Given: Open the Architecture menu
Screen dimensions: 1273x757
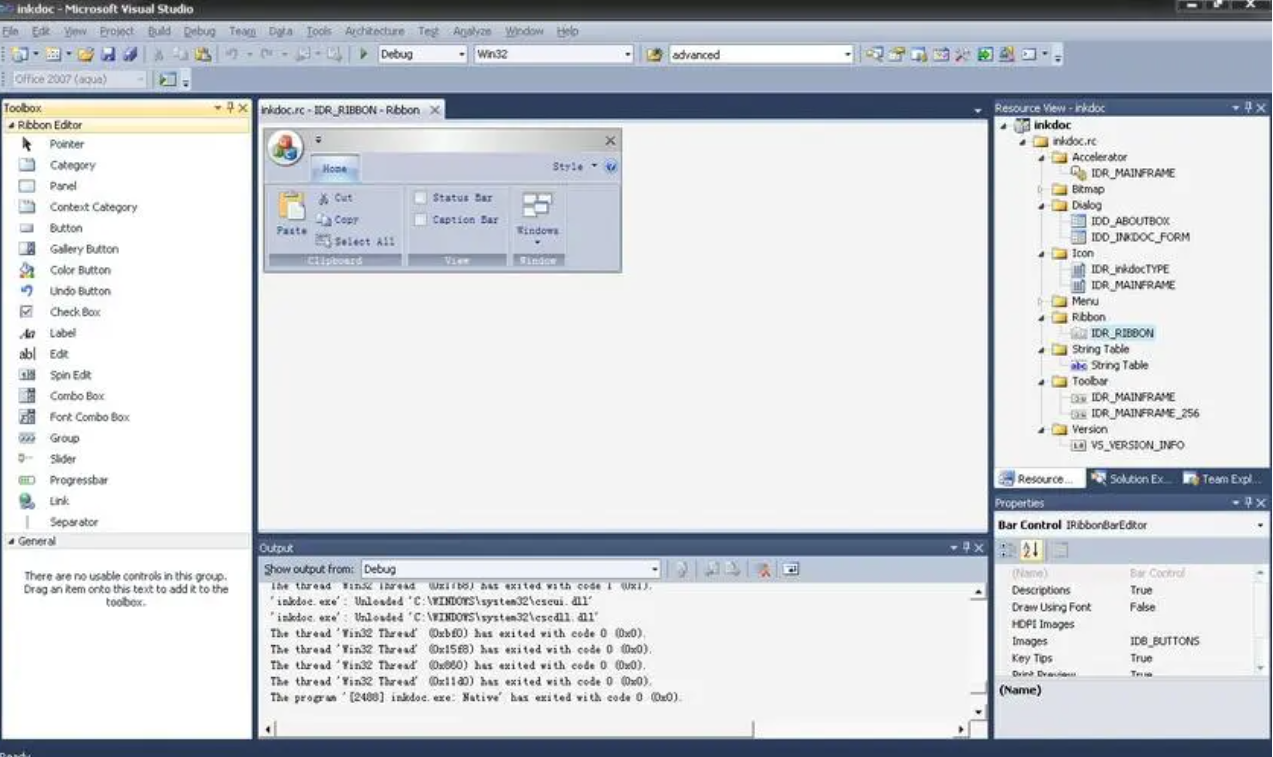Looking at the screenshot, I should pos(375,32).
